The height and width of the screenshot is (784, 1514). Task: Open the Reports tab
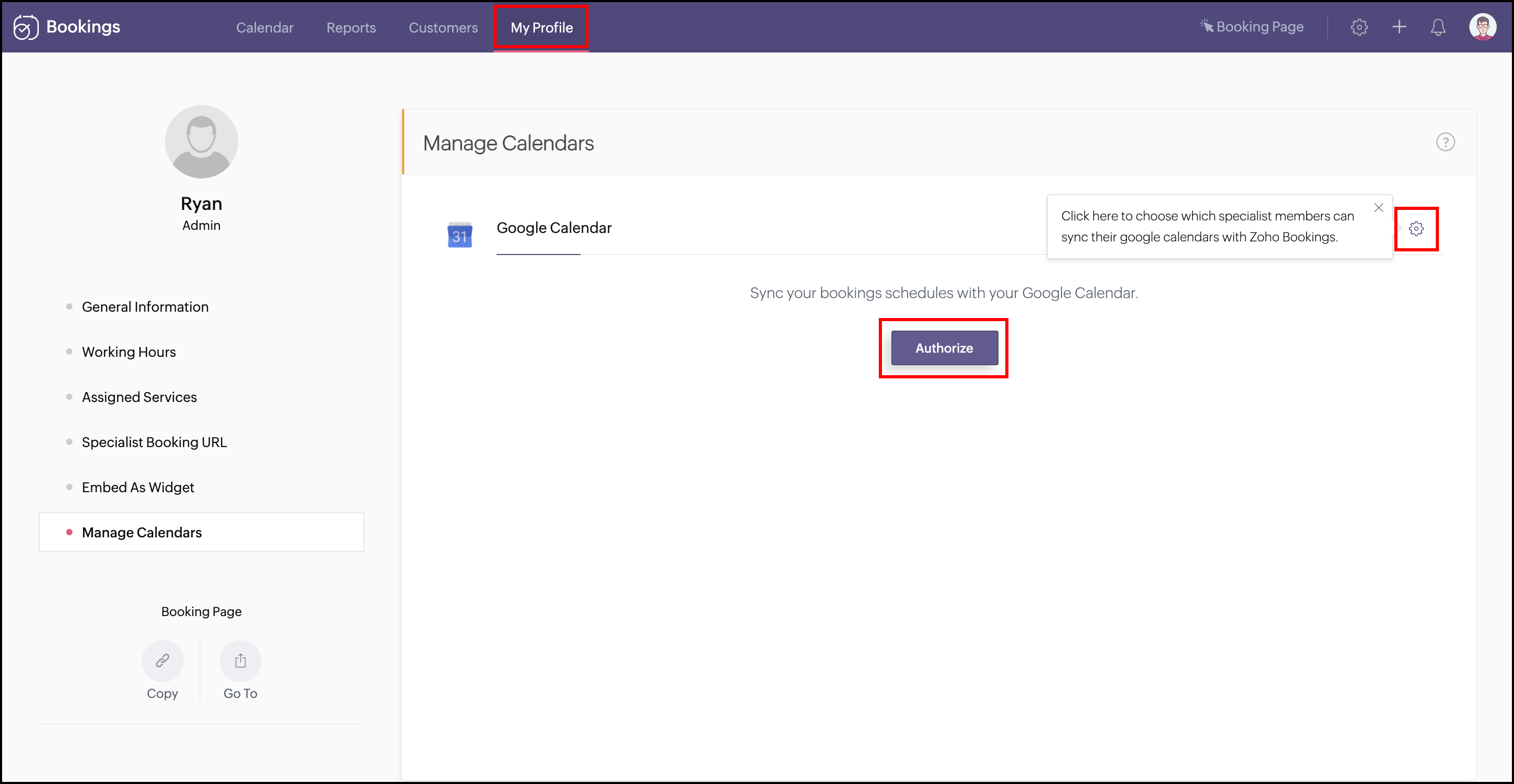pyautogui.click(x=351, y=28)
